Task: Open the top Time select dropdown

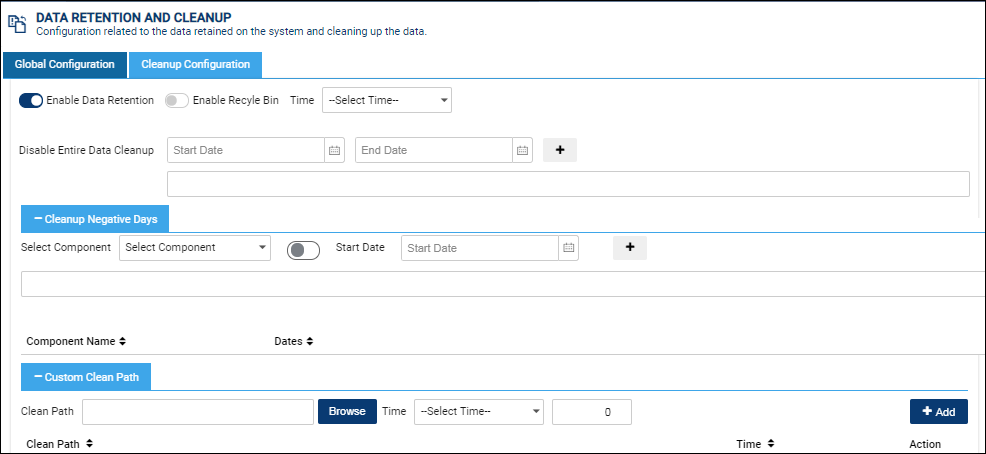Action: pyautogui.click(x=387, y=100)
